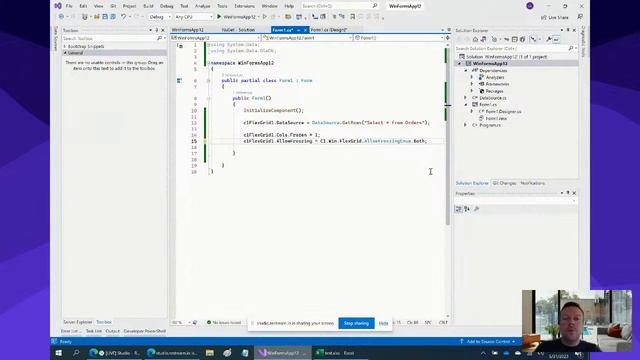Click Alphabetical sort icon in Properties panel
Screen dimensions: 640x360
pos(467,209)
